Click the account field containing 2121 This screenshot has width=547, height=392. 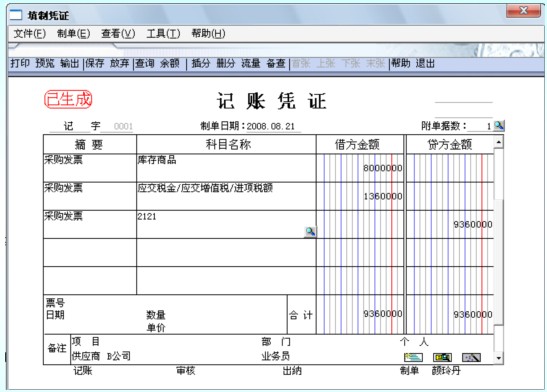pyautogui.click(x=226, y=224)
